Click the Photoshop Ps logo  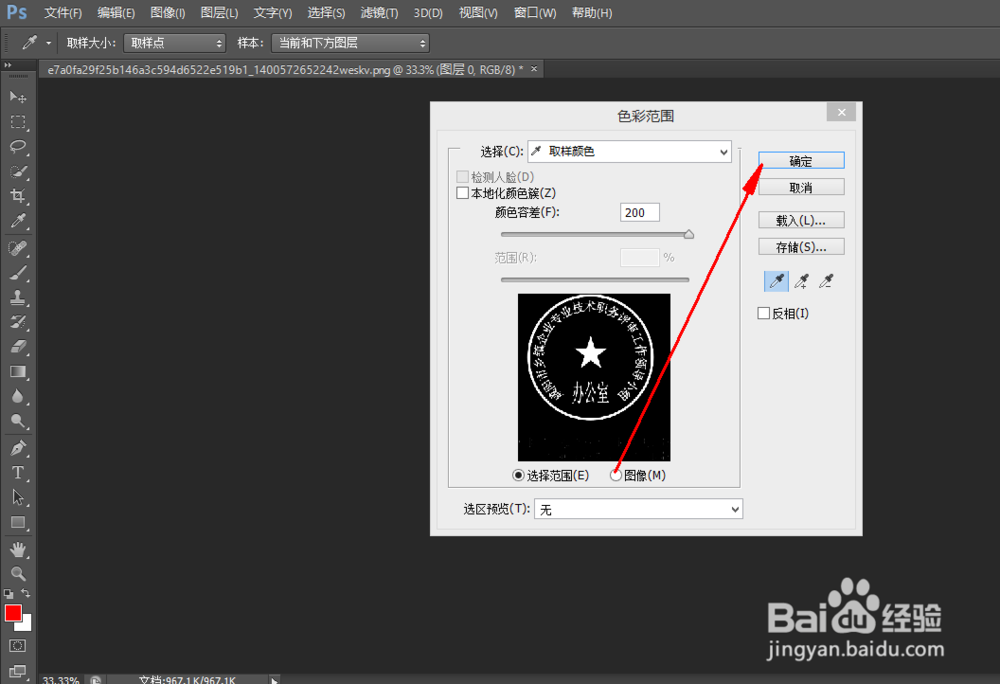tap(17, 12)
